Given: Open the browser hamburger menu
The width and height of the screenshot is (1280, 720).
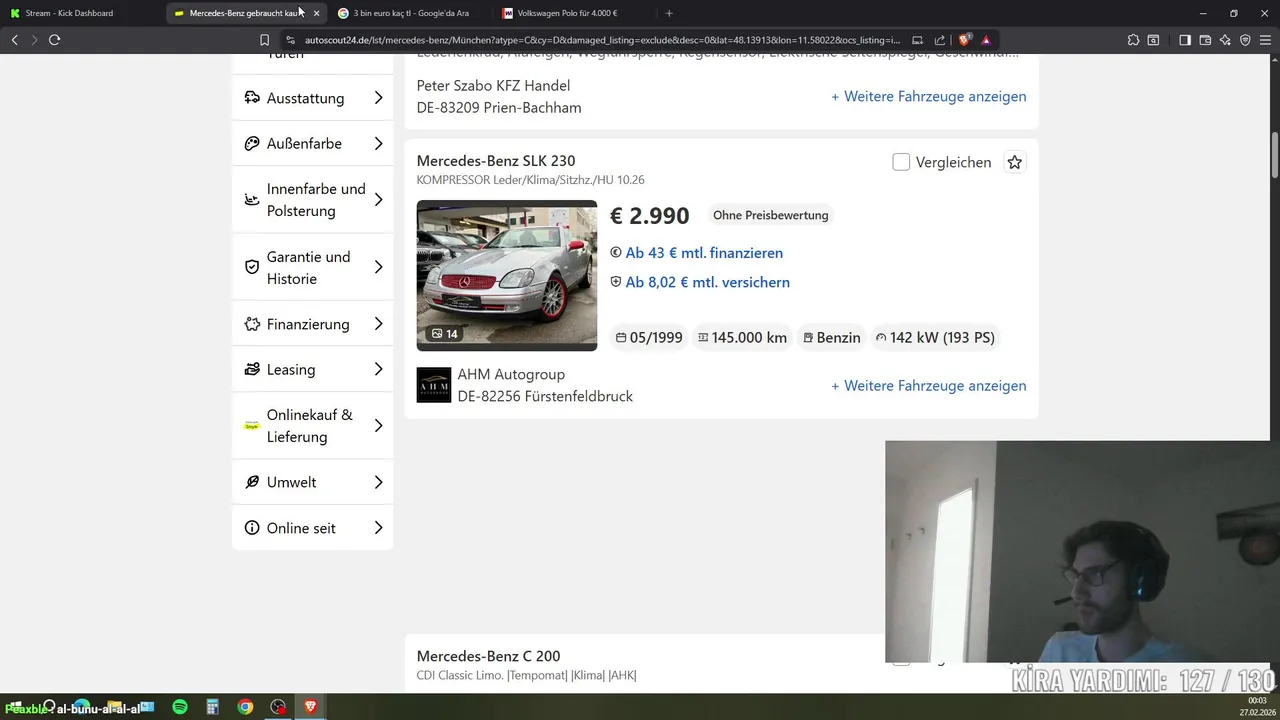Looking at the screenshot, I should [x=1266, y=40].
